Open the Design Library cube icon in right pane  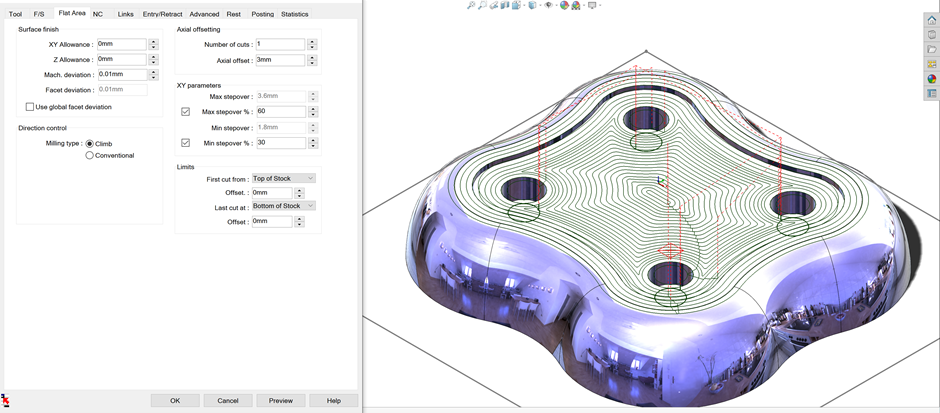click(x=932, y=35)
